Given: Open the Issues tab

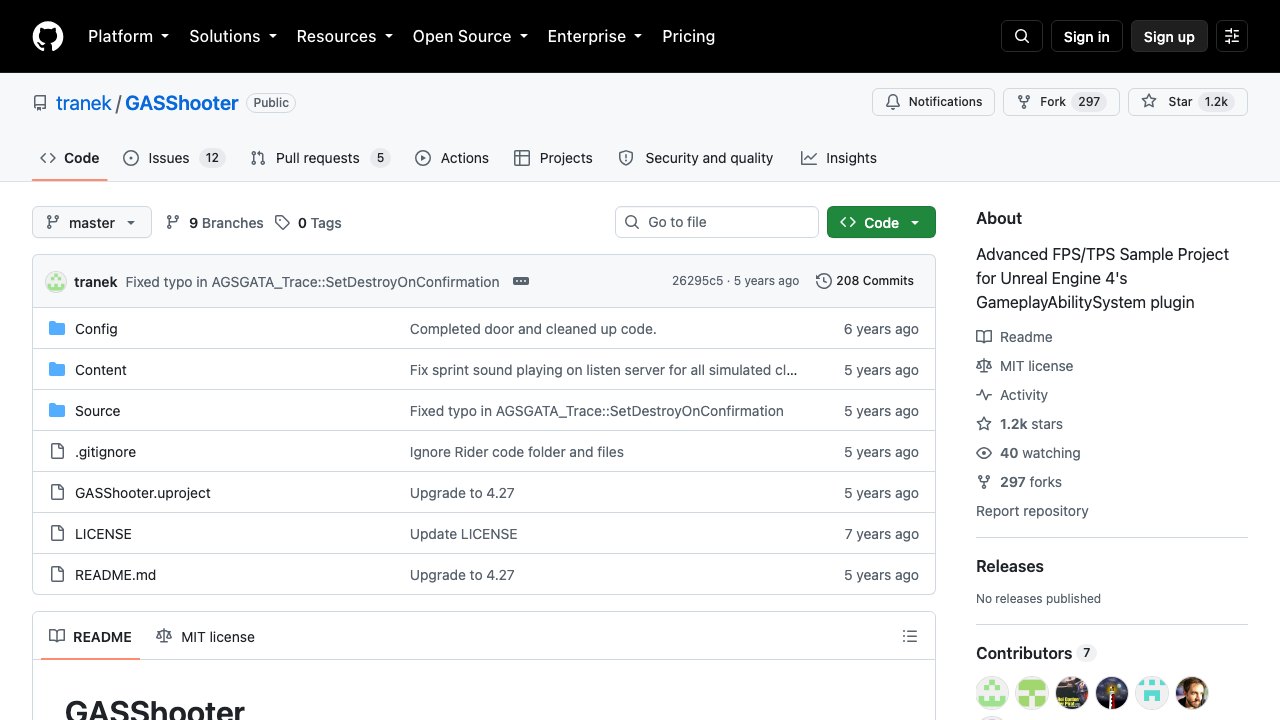Looking at the screenshot, I should click(x=173, y=158).
